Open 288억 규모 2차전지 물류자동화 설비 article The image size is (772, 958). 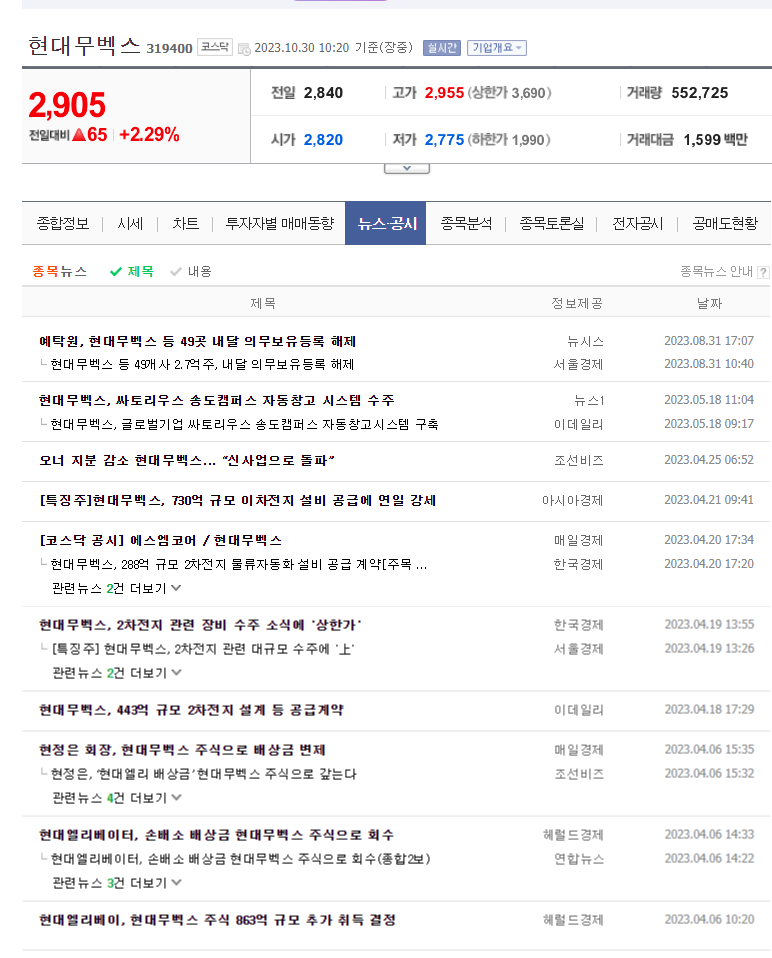(x=239, y=565)
